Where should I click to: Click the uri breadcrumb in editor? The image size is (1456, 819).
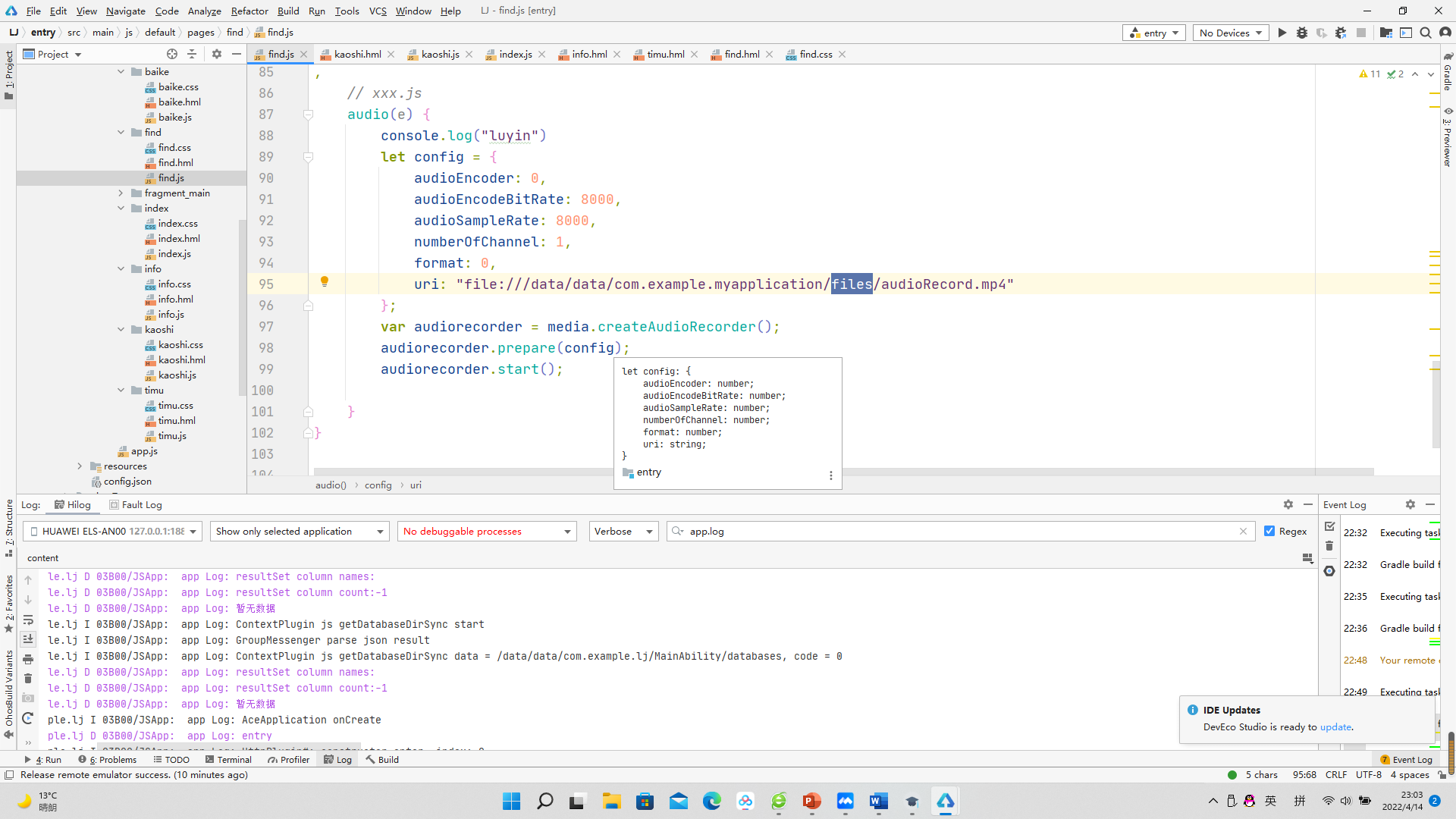coord(416,485)
